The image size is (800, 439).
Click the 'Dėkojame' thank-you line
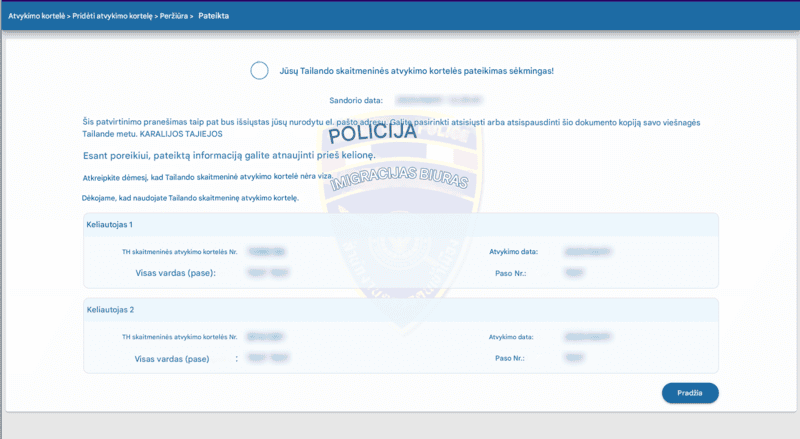190,198
